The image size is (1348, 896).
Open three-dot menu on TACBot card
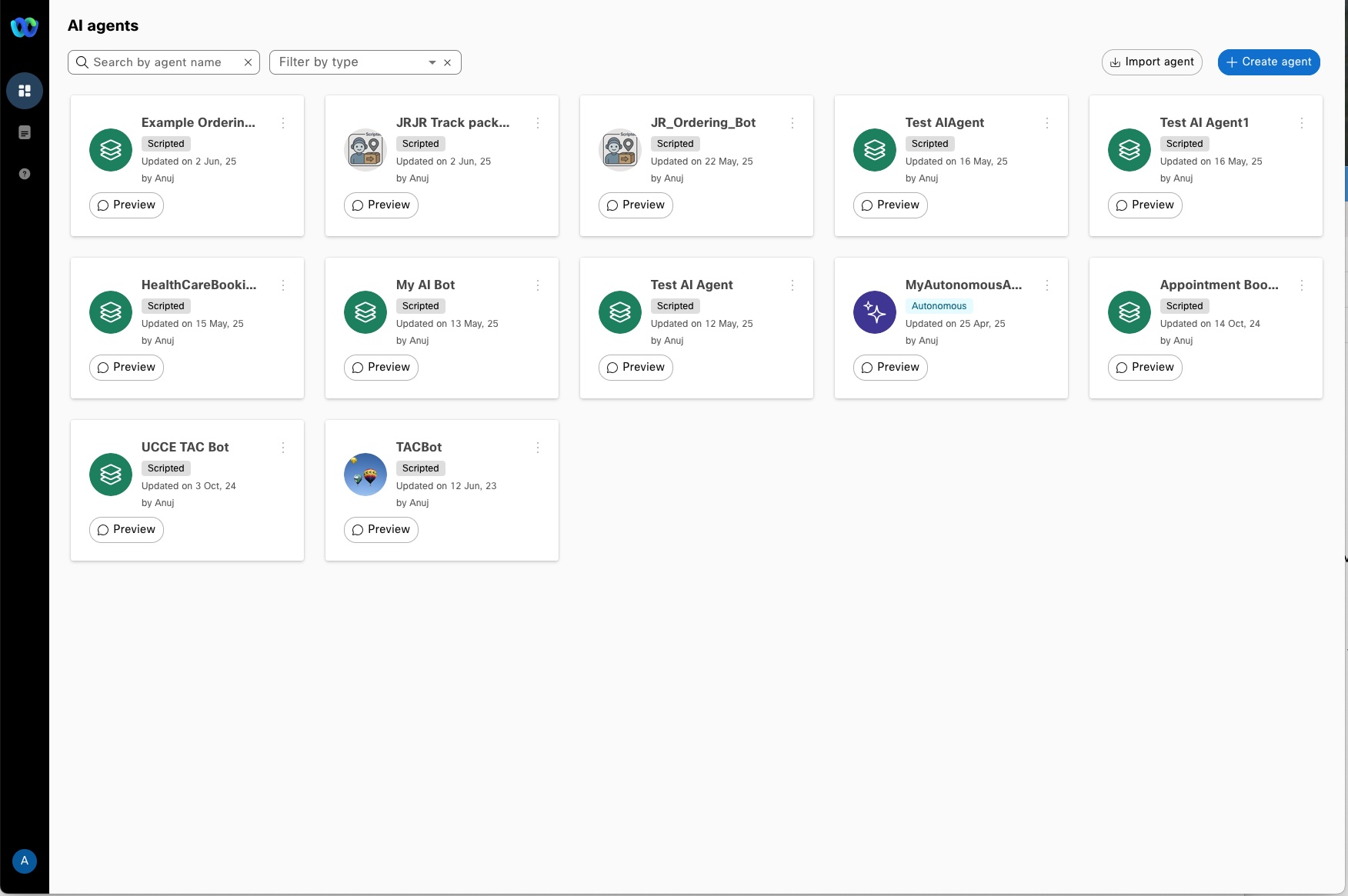tap(538, 448)
